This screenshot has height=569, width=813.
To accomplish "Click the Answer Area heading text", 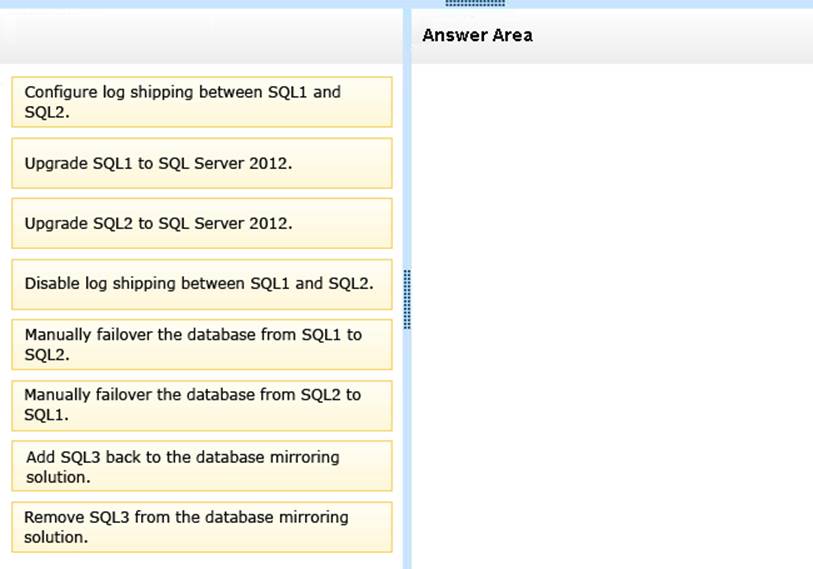I will [x=477, y=36].
